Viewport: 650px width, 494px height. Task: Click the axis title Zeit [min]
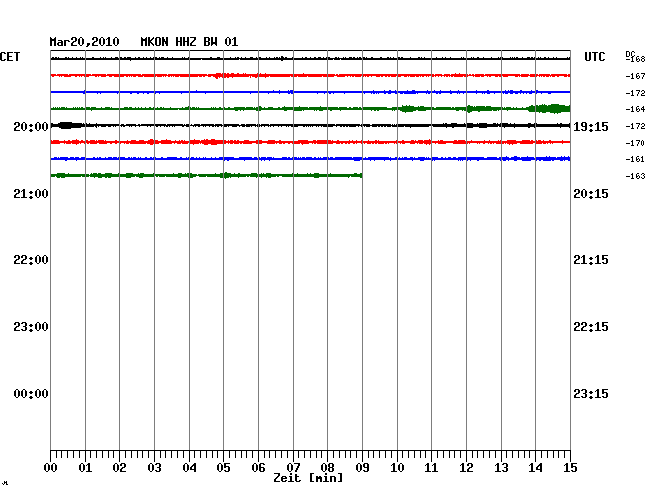pyautogui.click(x=308, y=478)
